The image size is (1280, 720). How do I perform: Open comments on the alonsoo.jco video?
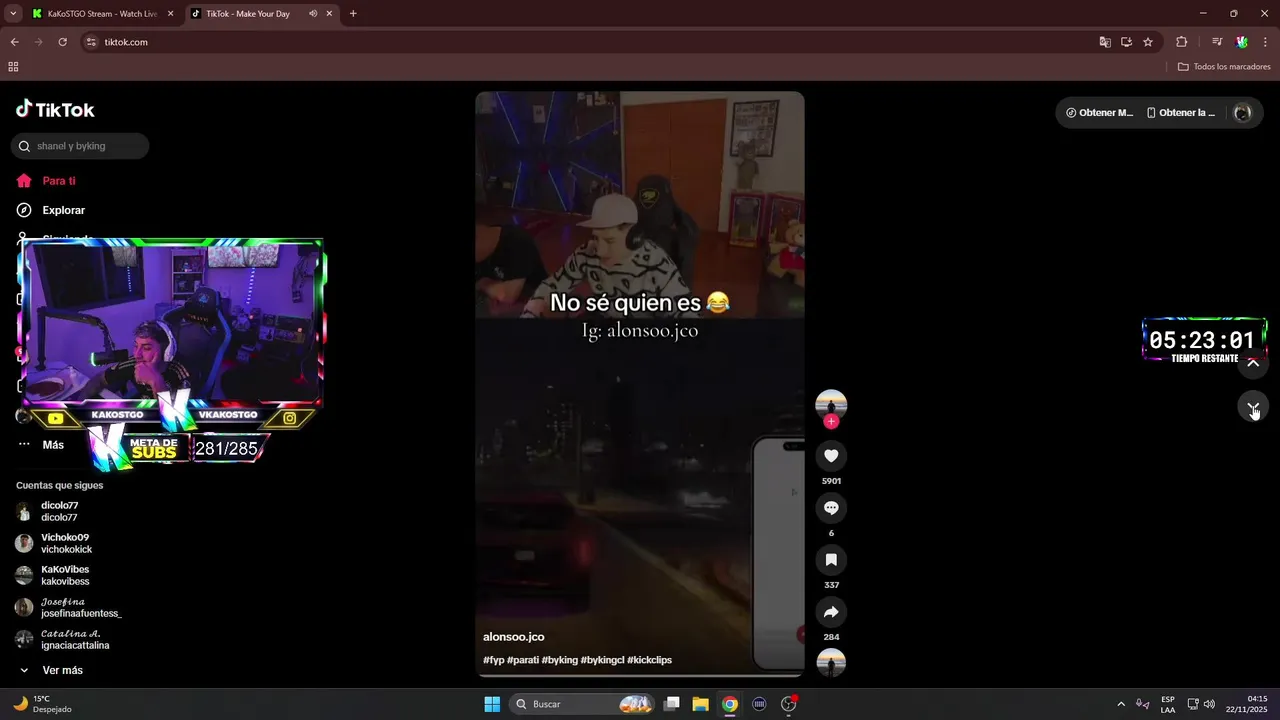tap(831, 508)
